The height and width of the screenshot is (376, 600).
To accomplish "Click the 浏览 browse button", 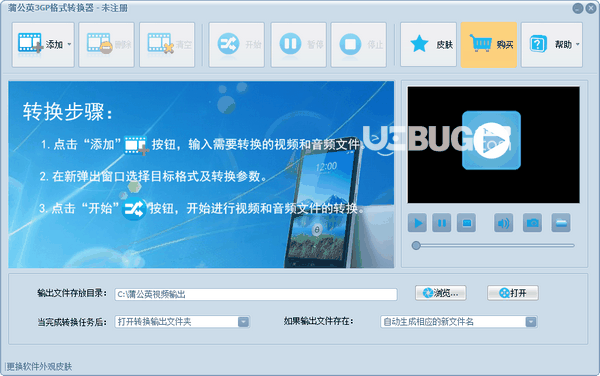I will click(x=441, y=293).
